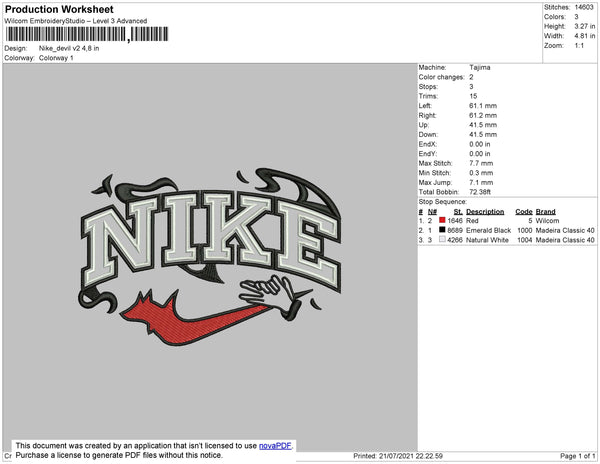600x464 pixels.
Task: Click the 'Wilcom' brand cell
Action: point(547,221)
